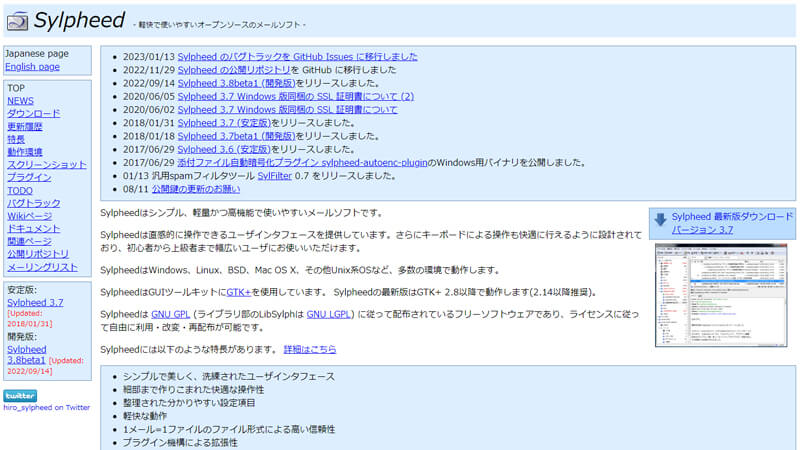This screenshot has width=800, height=450.
Task: Open 公開鍵の更新のお願い link
Action: (196, 189)
